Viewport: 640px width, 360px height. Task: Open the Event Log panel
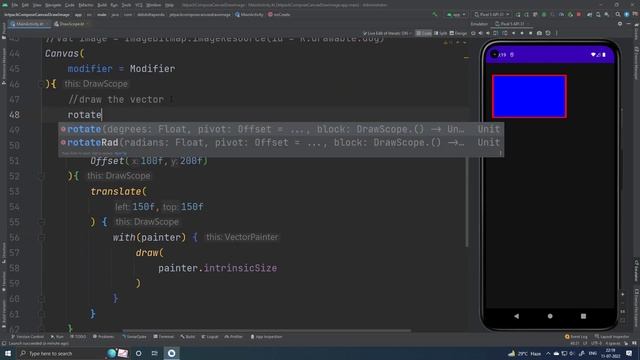(x=576, y=337)
